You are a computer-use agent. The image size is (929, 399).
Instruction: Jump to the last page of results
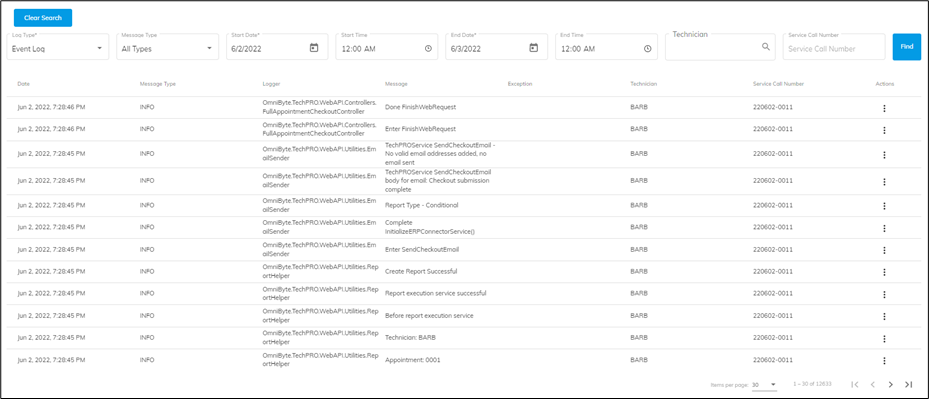pyautogui.click(x=908, y=385)
